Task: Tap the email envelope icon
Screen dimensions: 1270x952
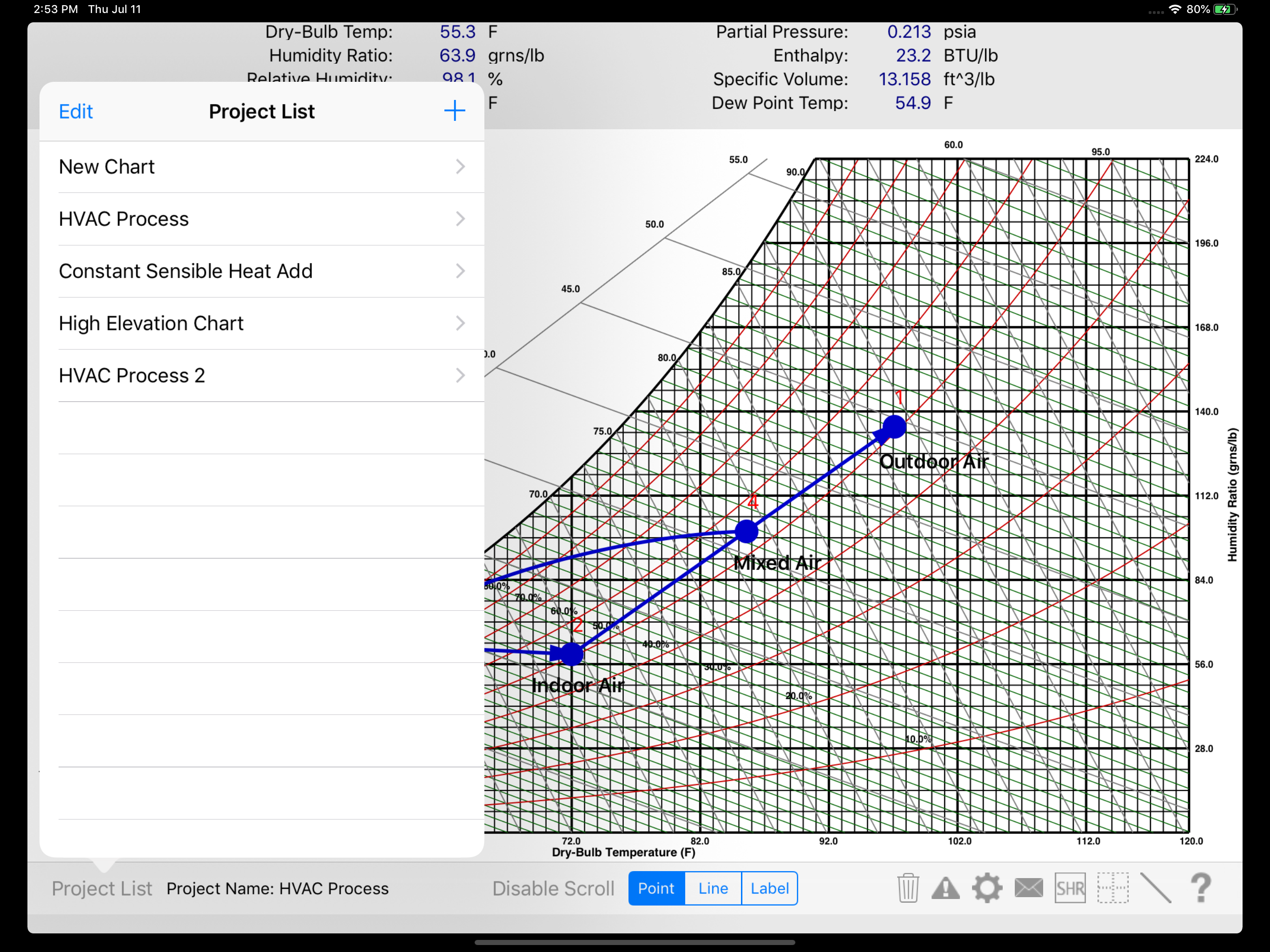Action: pyautogui.click(x=1028, y=888)
